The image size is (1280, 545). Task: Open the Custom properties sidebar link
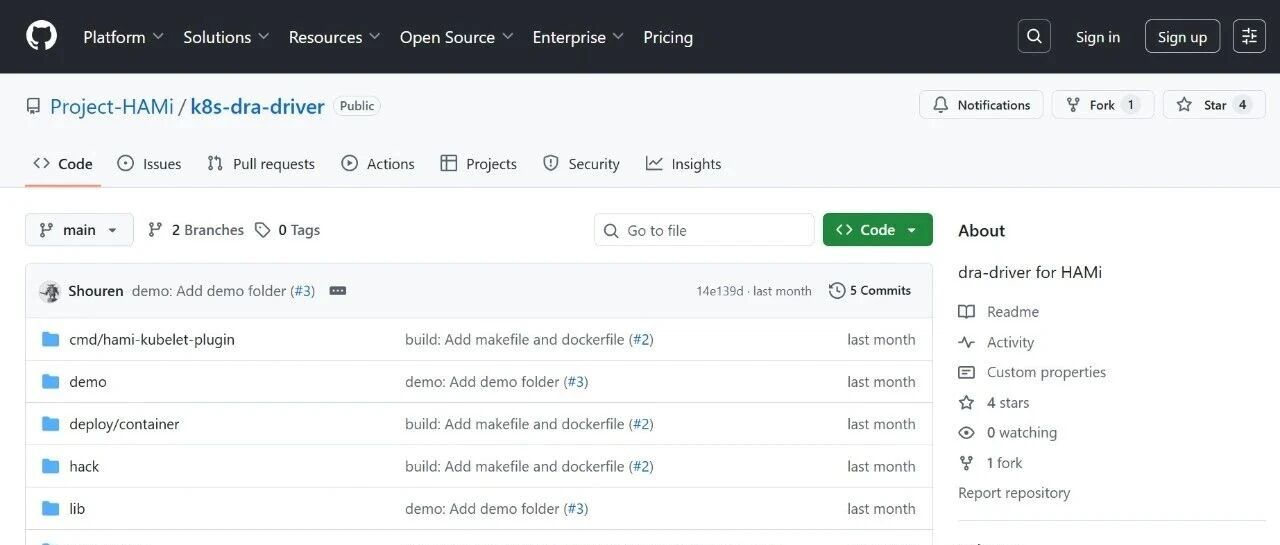point(1046,372)
